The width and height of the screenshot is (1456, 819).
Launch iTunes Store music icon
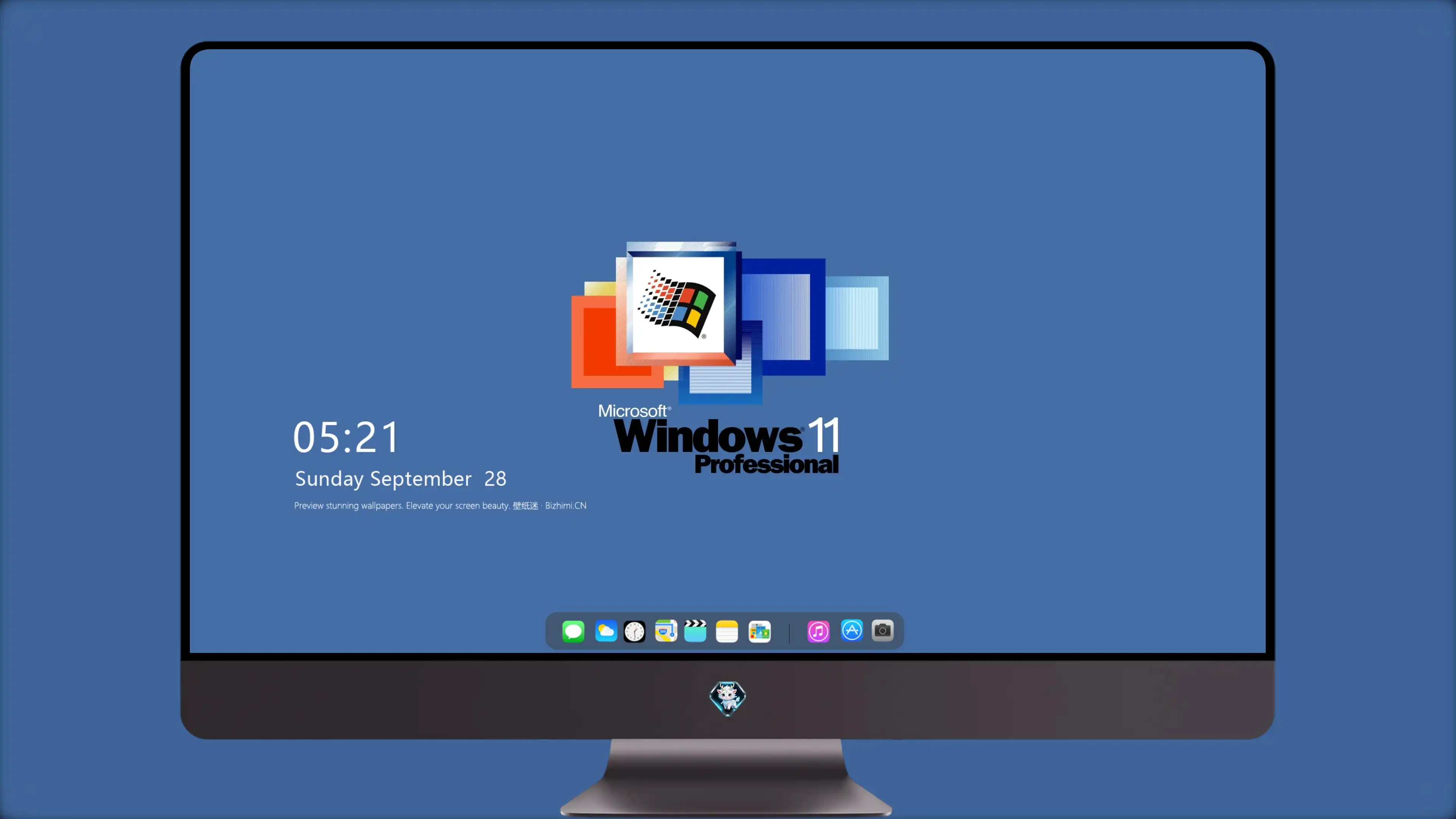coord(819,631)
